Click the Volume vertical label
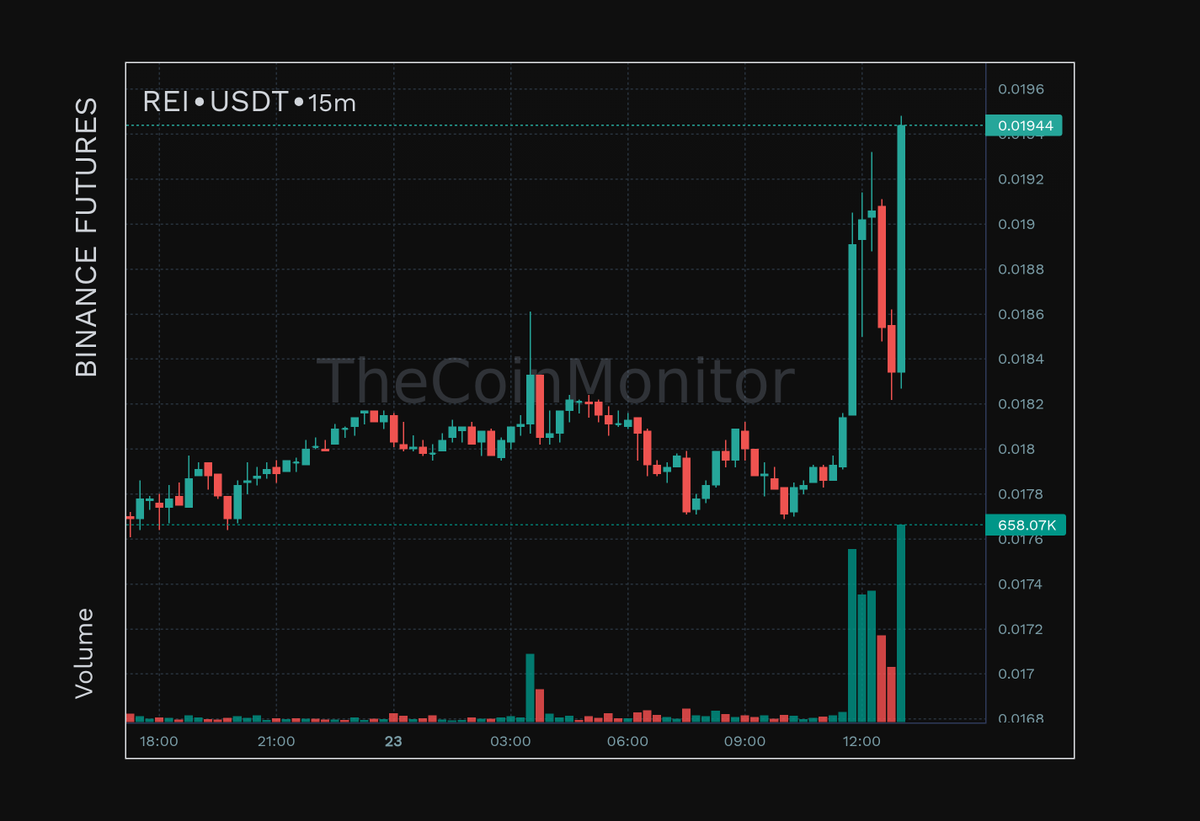 pyautogui.click(x=86, y=652)
